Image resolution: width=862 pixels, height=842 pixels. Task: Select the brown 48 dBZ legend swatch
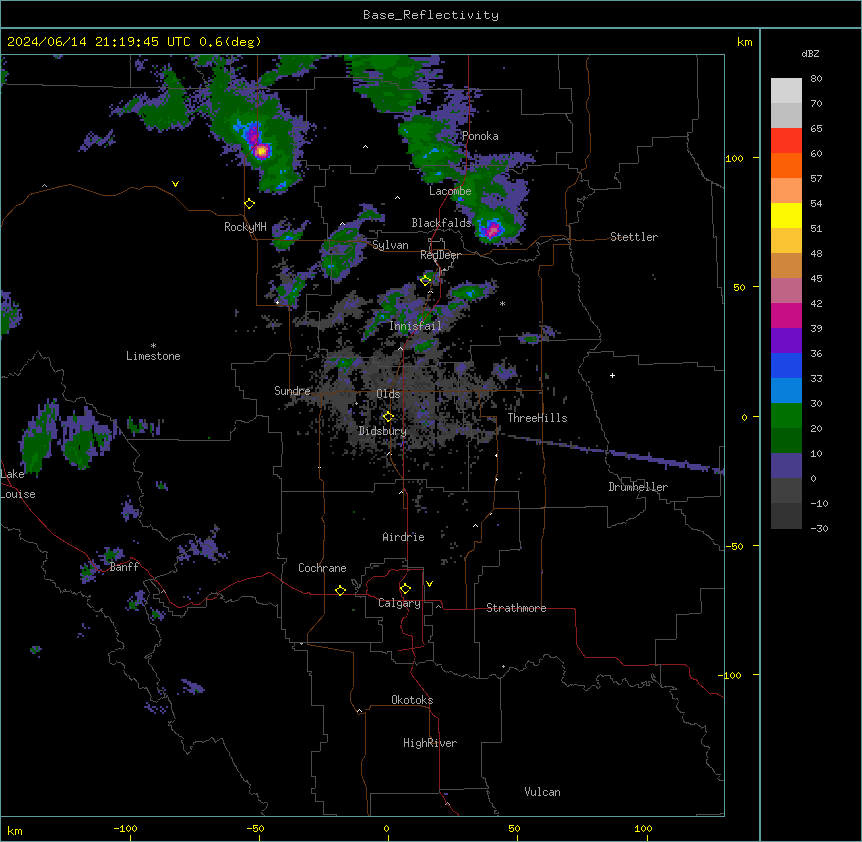coord(786,265)
